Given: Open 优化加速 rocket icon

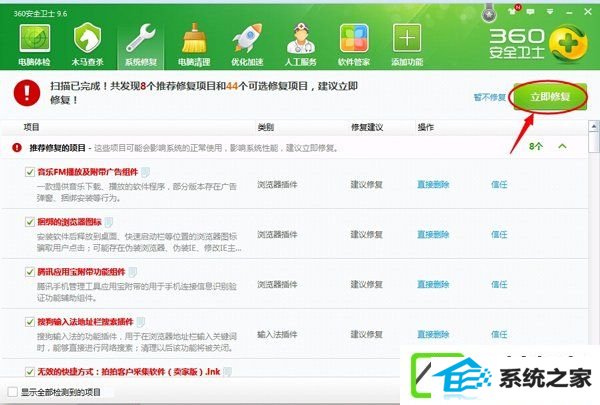Looking at the screenshot, I should tap(248, 40).
